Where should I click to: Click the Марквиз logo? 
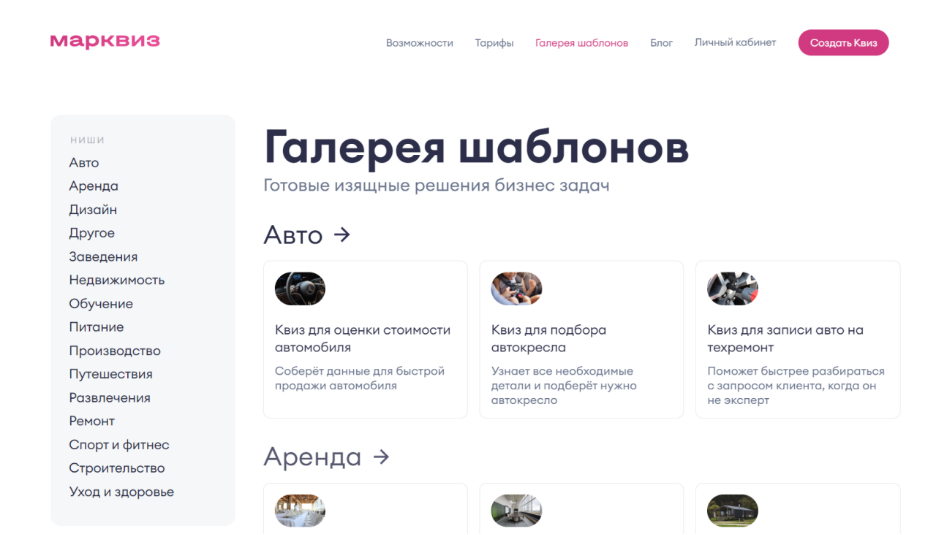[105, 41]
